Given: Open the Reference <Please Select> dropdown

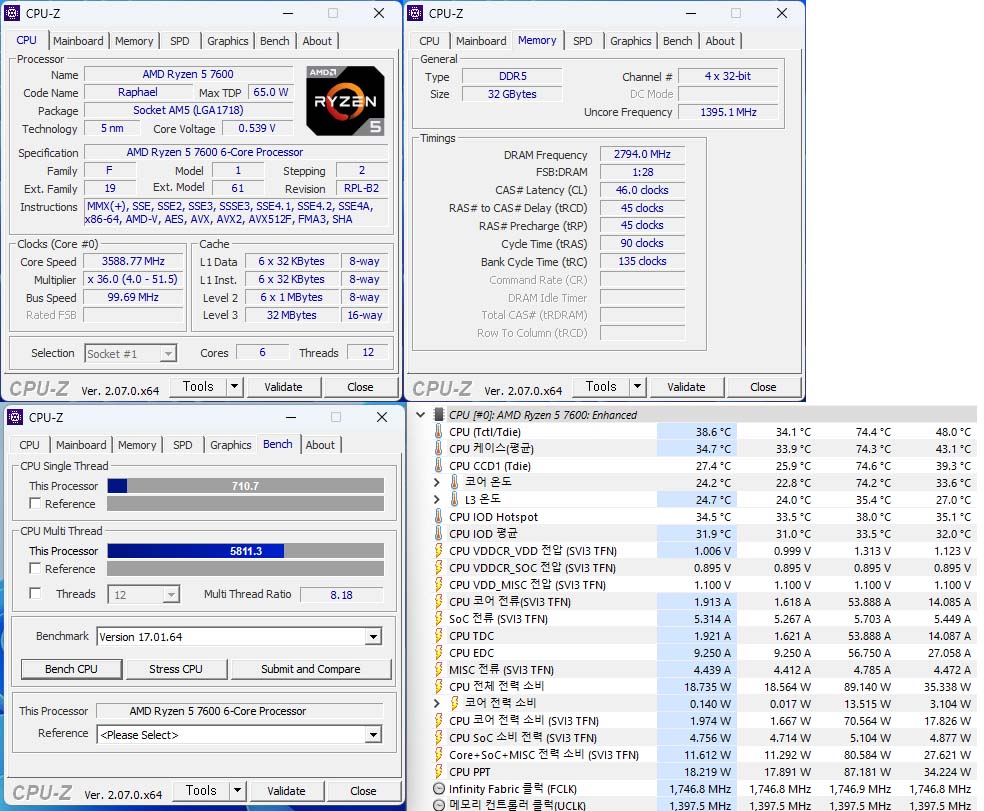Looking at the screenshot, I should [373, 735].
